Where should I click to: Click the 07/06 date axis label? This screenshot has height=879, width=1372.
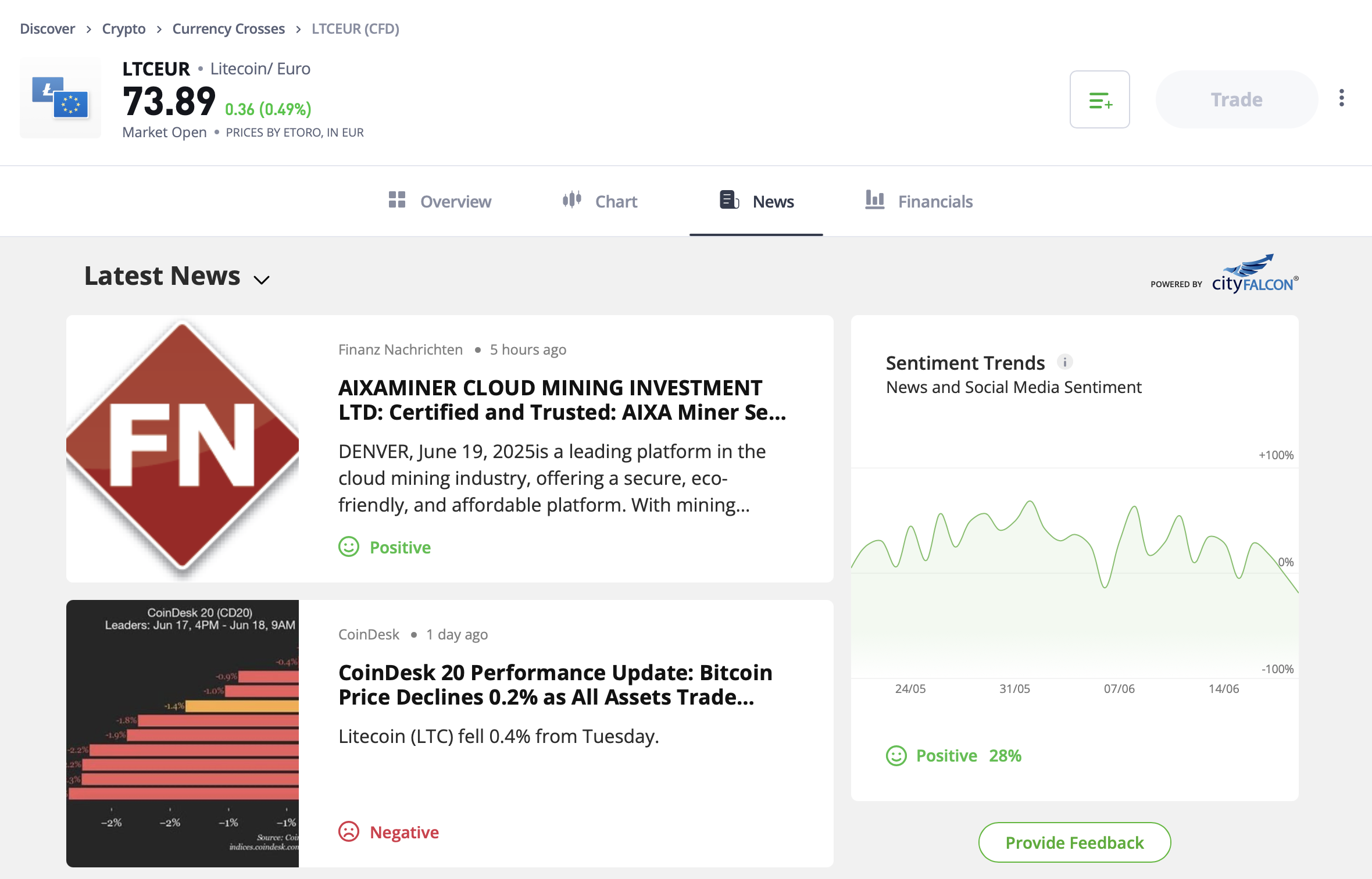point(1119,689)
